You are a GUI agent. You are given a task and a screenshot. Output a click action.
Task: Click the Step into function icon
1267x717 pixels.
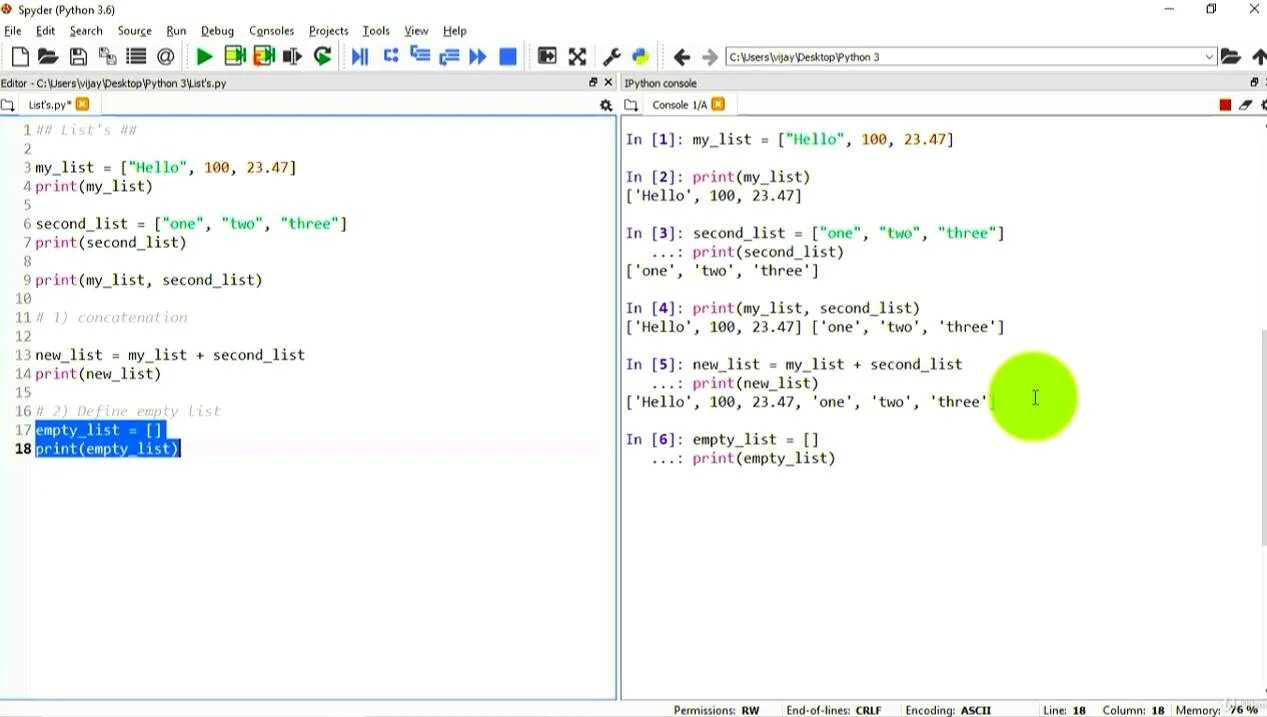coord(420,57)
